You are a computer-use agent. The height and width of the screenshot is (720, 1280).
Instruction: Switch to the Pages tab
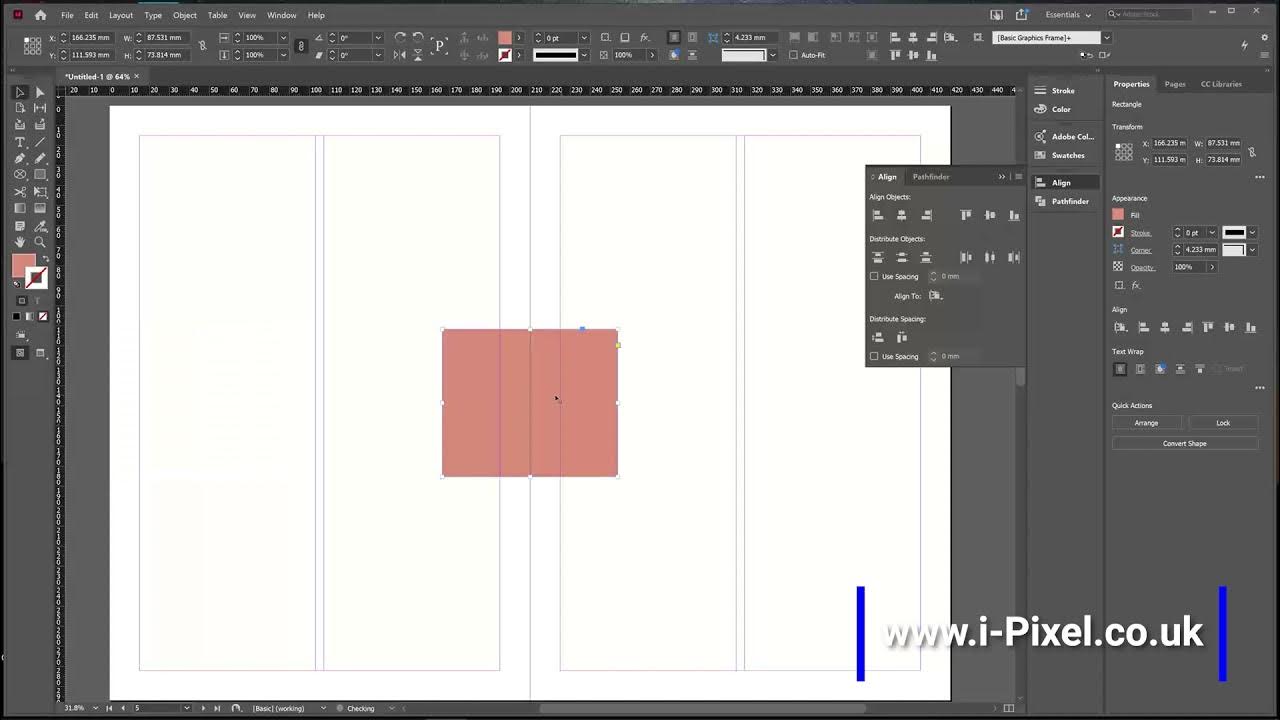(1175, 84)
